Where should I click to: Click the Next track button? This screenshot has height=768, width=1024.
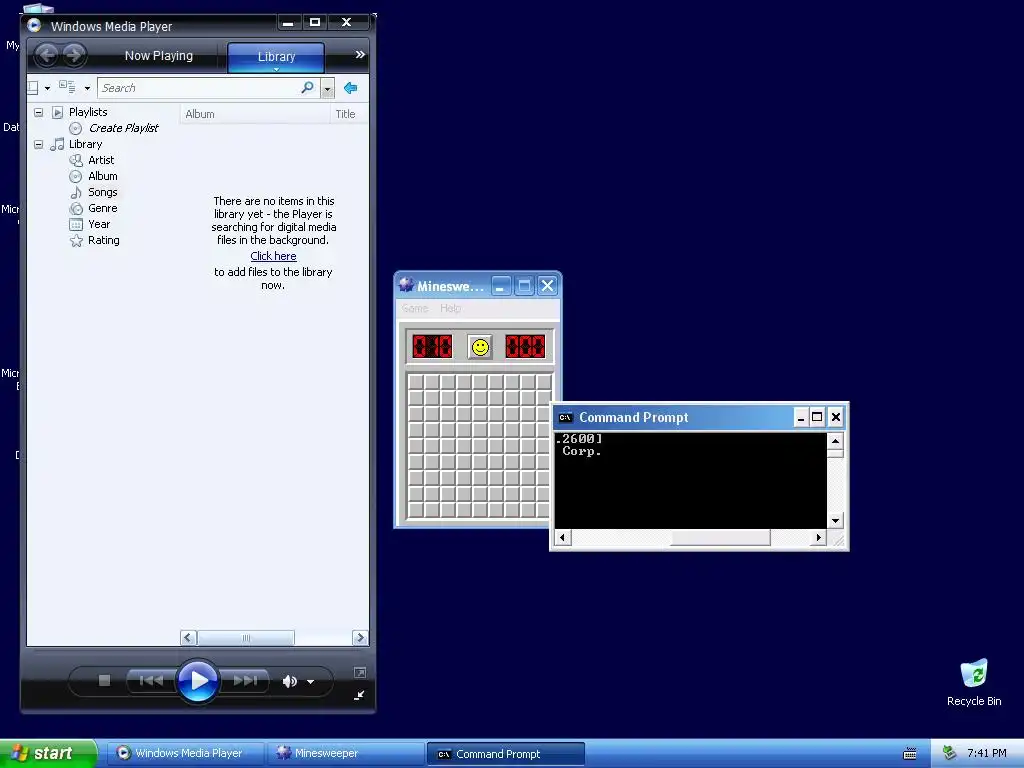(245, 680)
